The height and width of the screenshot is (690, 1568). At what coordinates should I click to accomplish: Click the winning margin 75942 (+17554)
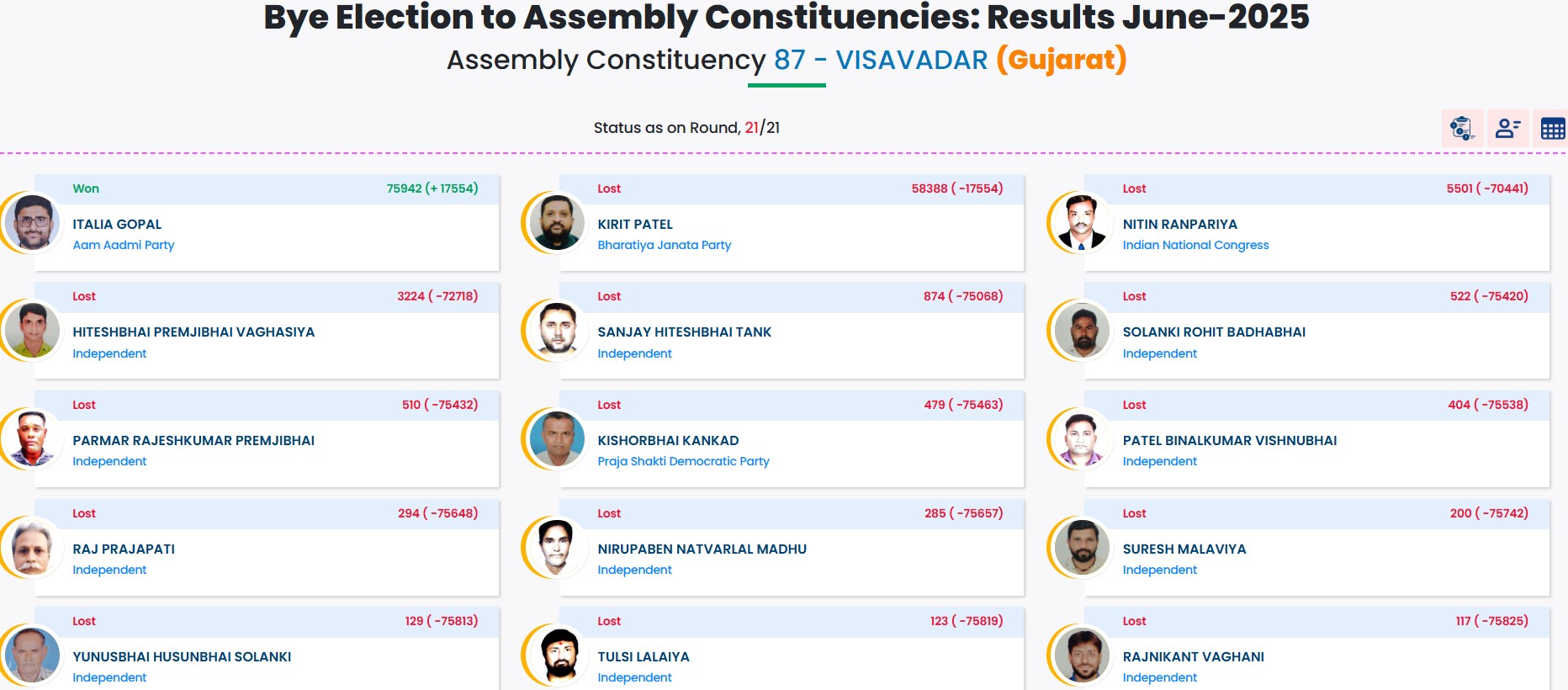click(432, 188)
